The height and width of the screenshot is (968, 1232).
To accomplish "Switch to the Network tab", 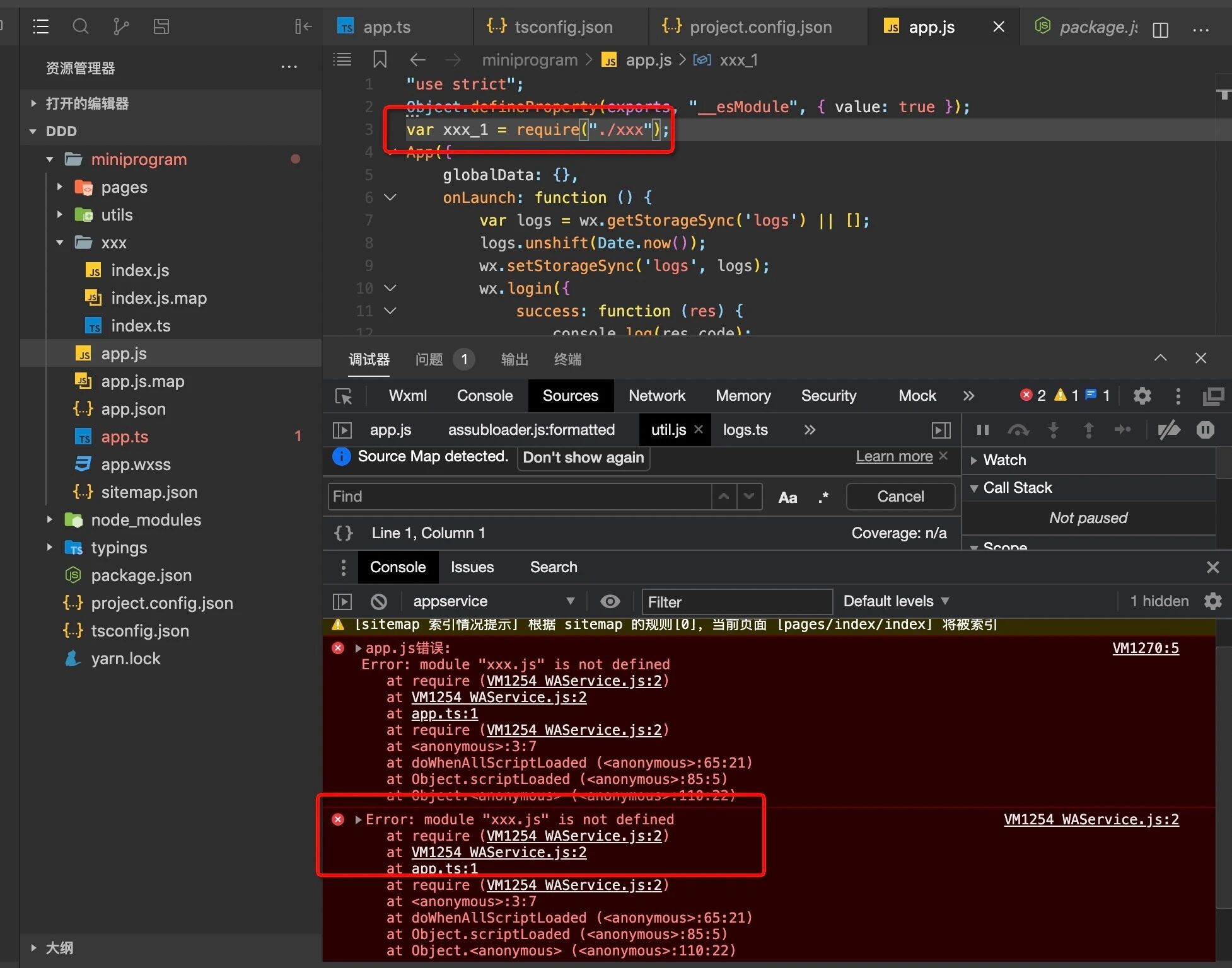I will pyautogui.click(x=656, y=396).
